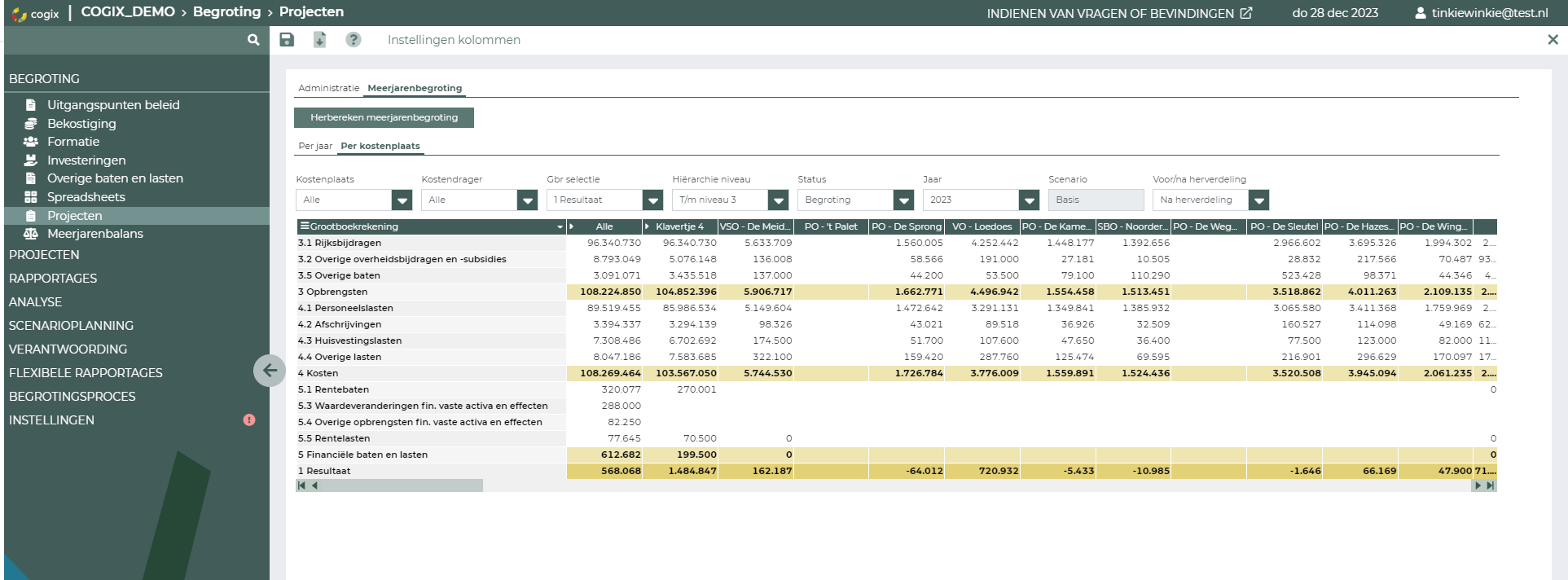Image resolution: width=1568 pixels, height=580 pixels.
Task: Open the Hiërarchie niveau dropdown
Action: click(x=778, y=200)
